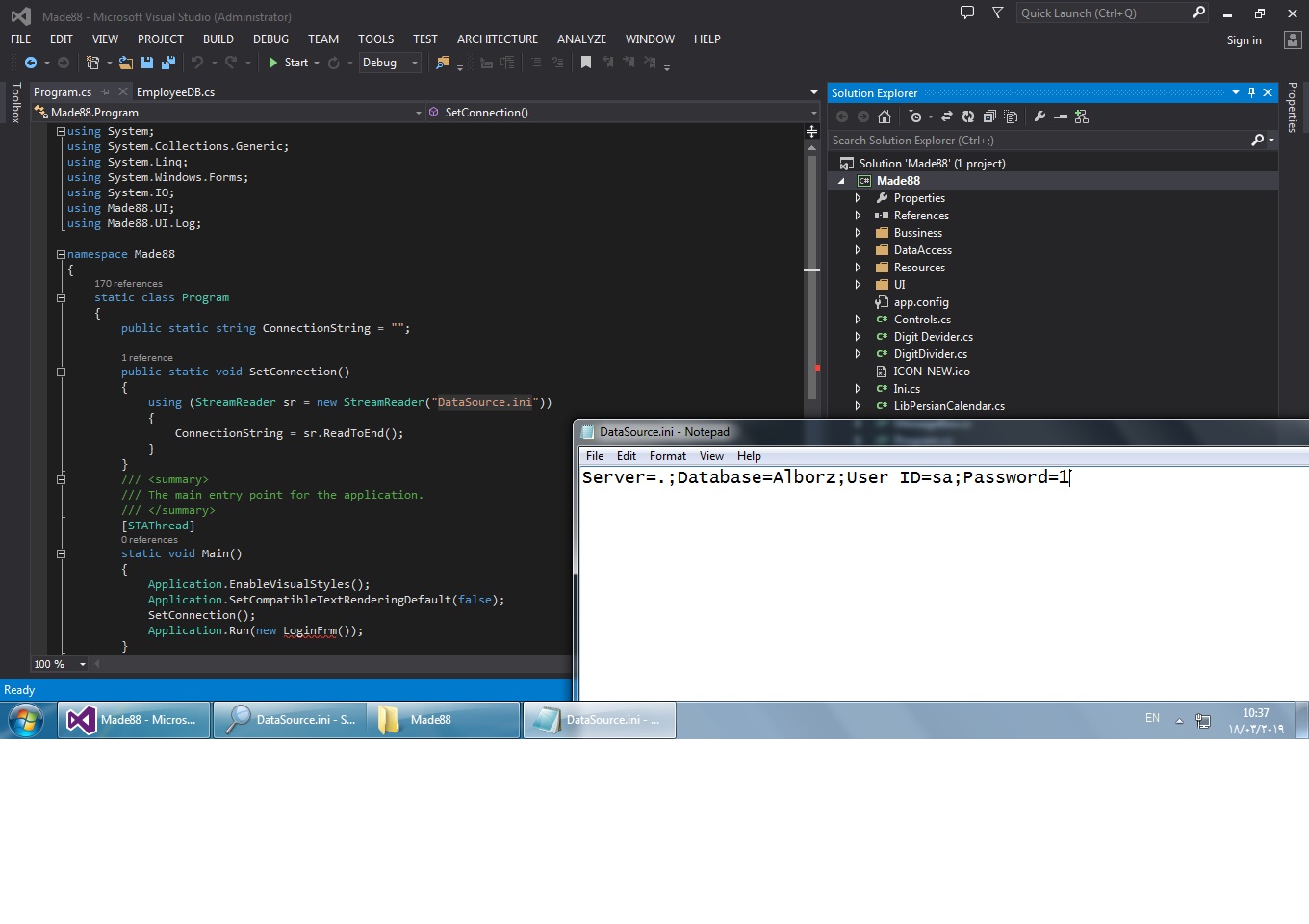1309x924 pixels.
Task: Click the Open File toolbar icon
Action: pos(126,63)
